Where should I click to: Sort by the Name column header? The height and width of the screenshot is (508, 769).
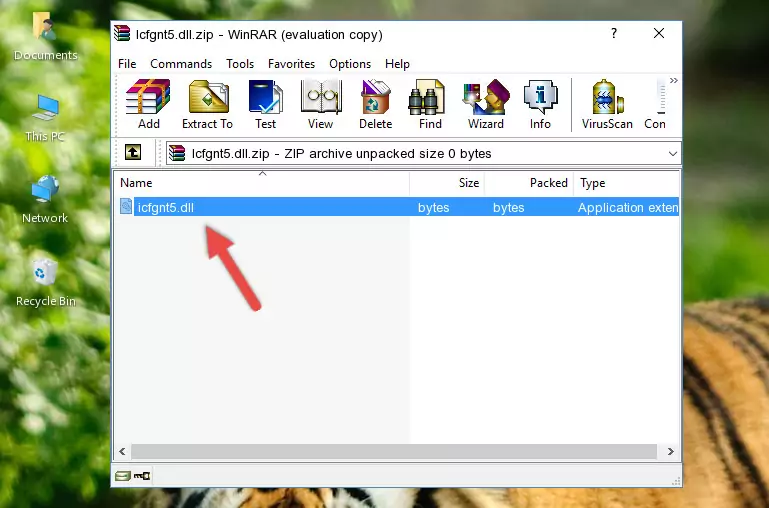pyautogui.click(x=262, y=182)
